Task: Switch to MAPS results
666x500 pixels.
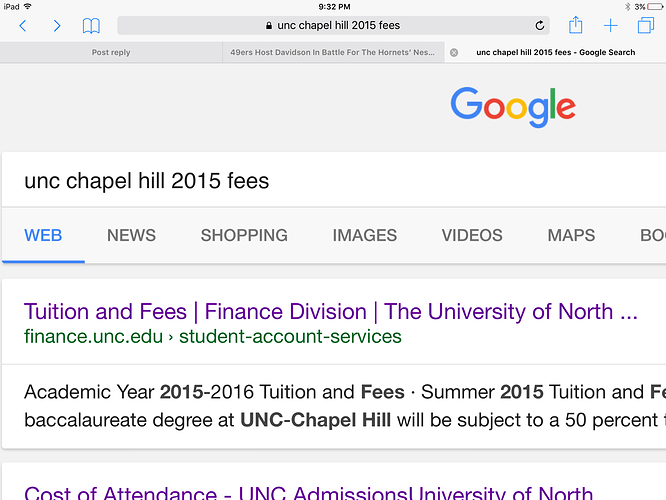Action: (571, 235)
